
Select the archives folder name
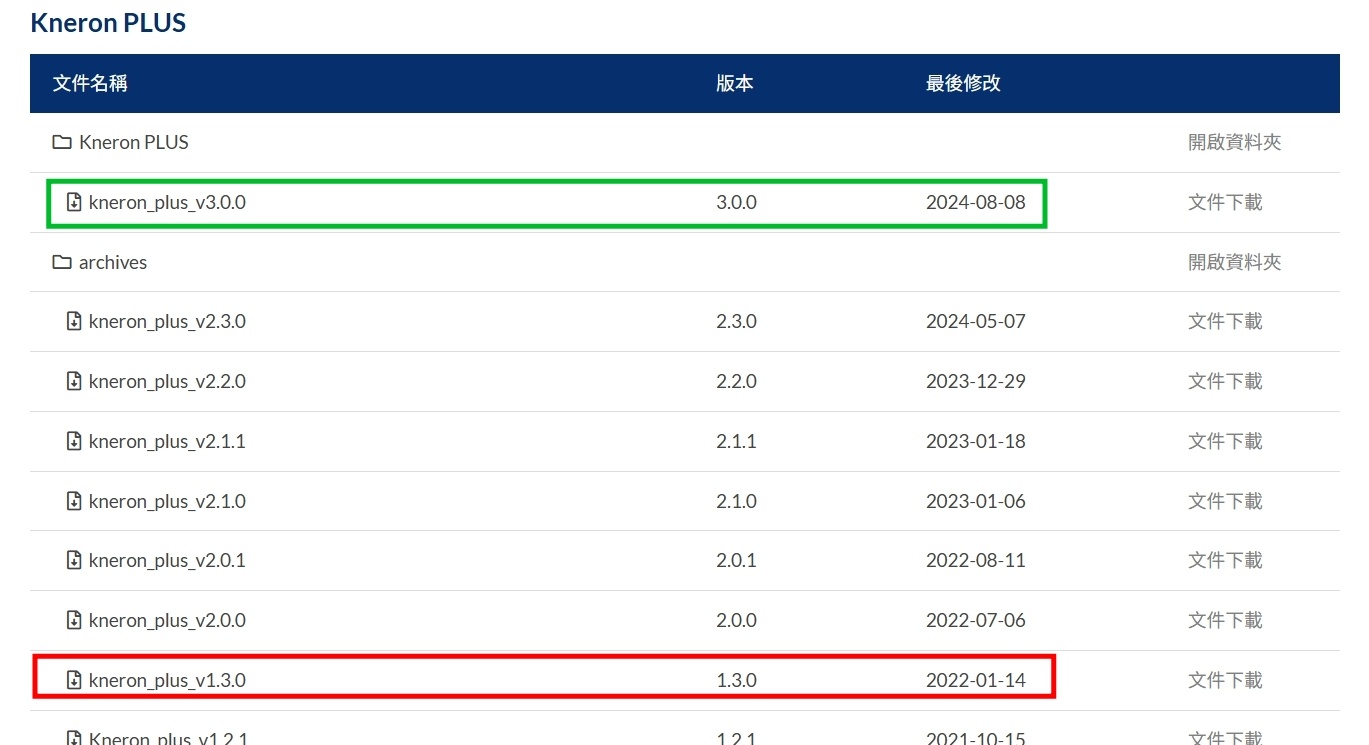pyautogui.click(x=113, y=262)
